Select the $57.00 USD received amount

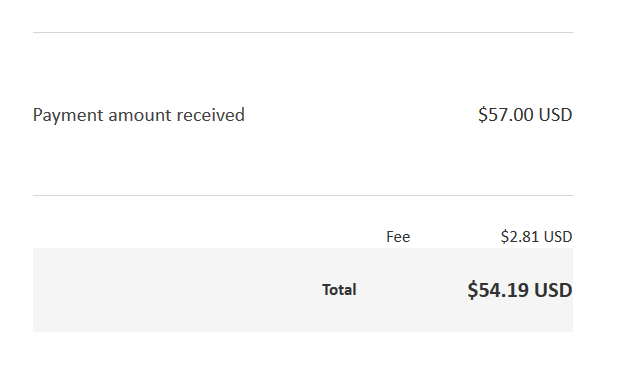tap(525, 114)
